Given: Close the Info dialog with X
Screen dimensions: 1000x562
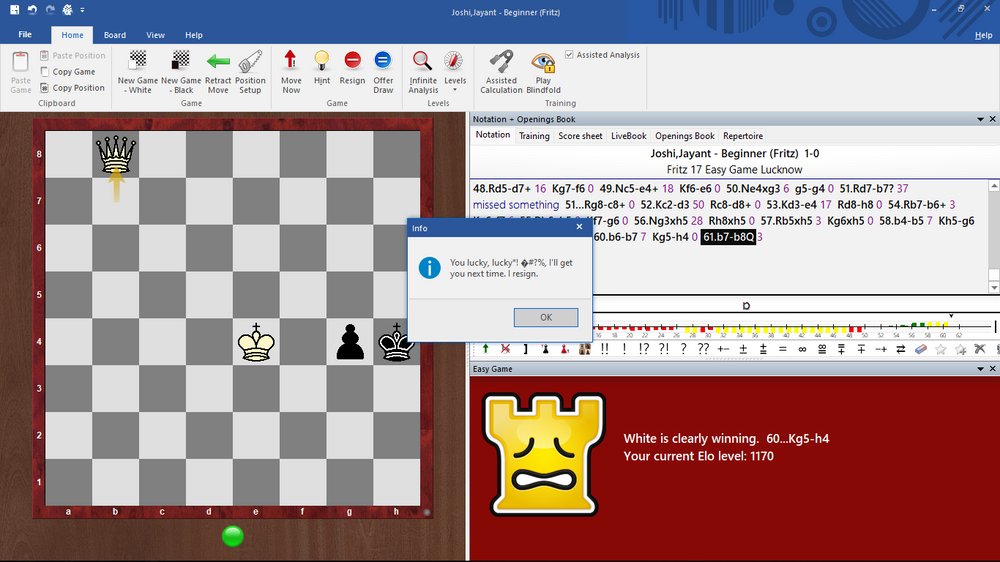Looking at the screenshot, I should [x=579, y=227].
